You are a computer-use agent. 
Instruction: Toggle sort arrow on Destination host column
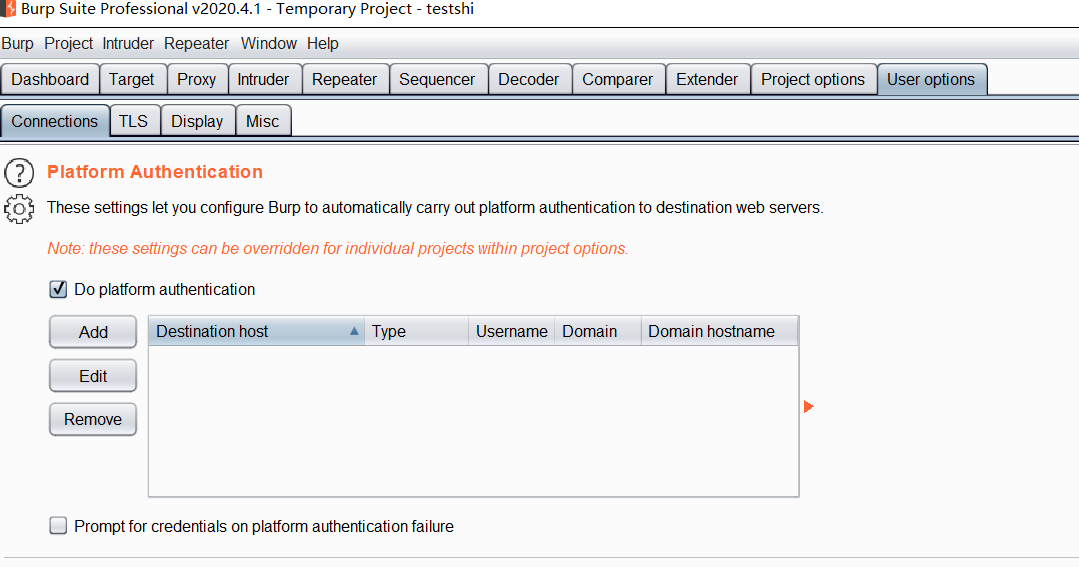[x=354, y=331]
